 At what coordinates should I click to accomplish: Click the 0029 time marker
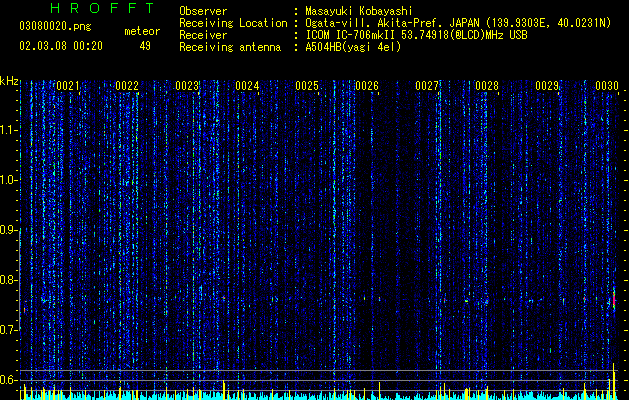click(x=547, y=86)
